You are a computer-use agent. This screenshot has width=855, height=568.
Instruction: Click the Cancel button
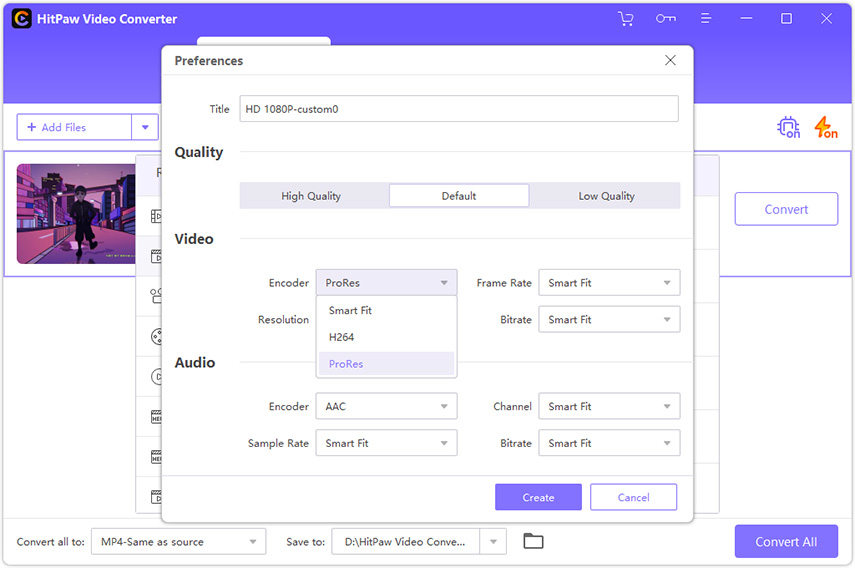pos(633,497)
